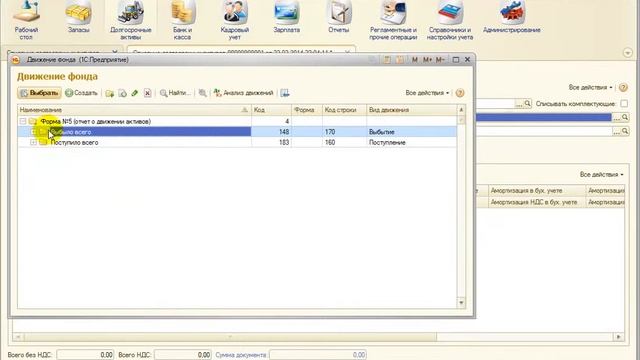Click the Всего НДС field
The height and width of the screenshot is (360, 640).
click(x=183, y=355)
